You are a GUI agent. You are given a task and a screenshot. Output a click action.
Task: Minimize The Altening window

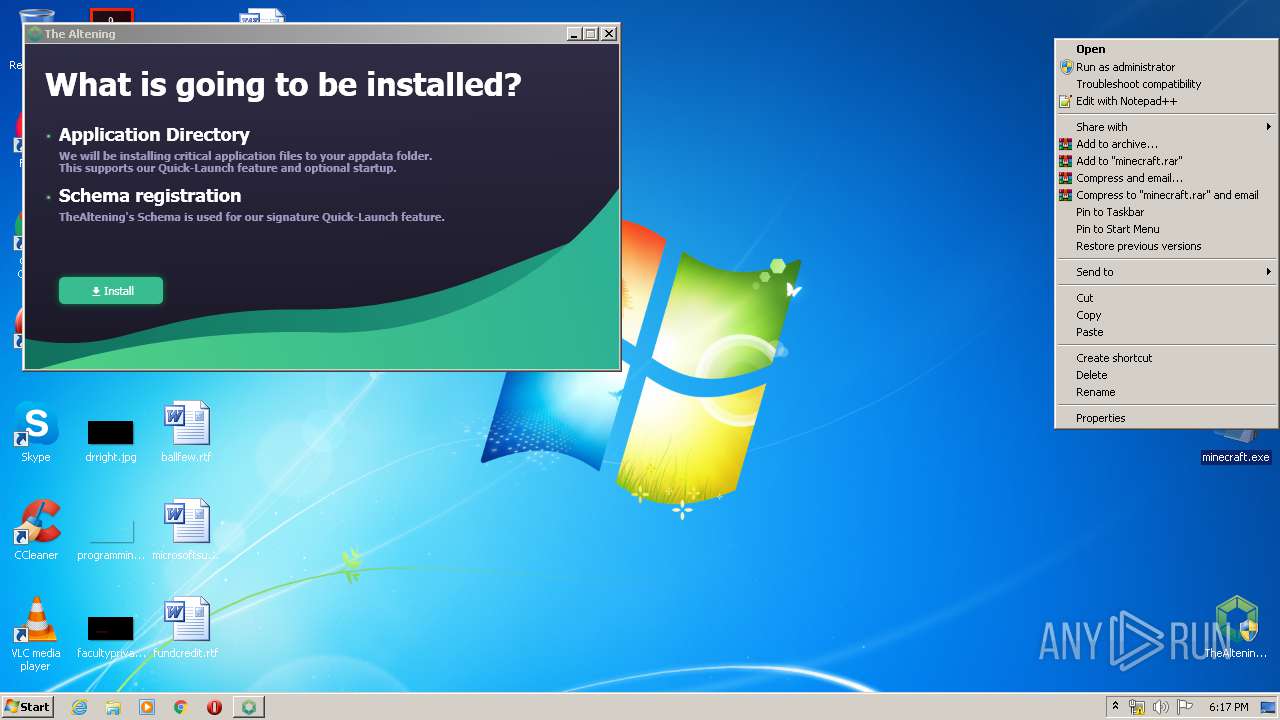click(x=574, y=34)
